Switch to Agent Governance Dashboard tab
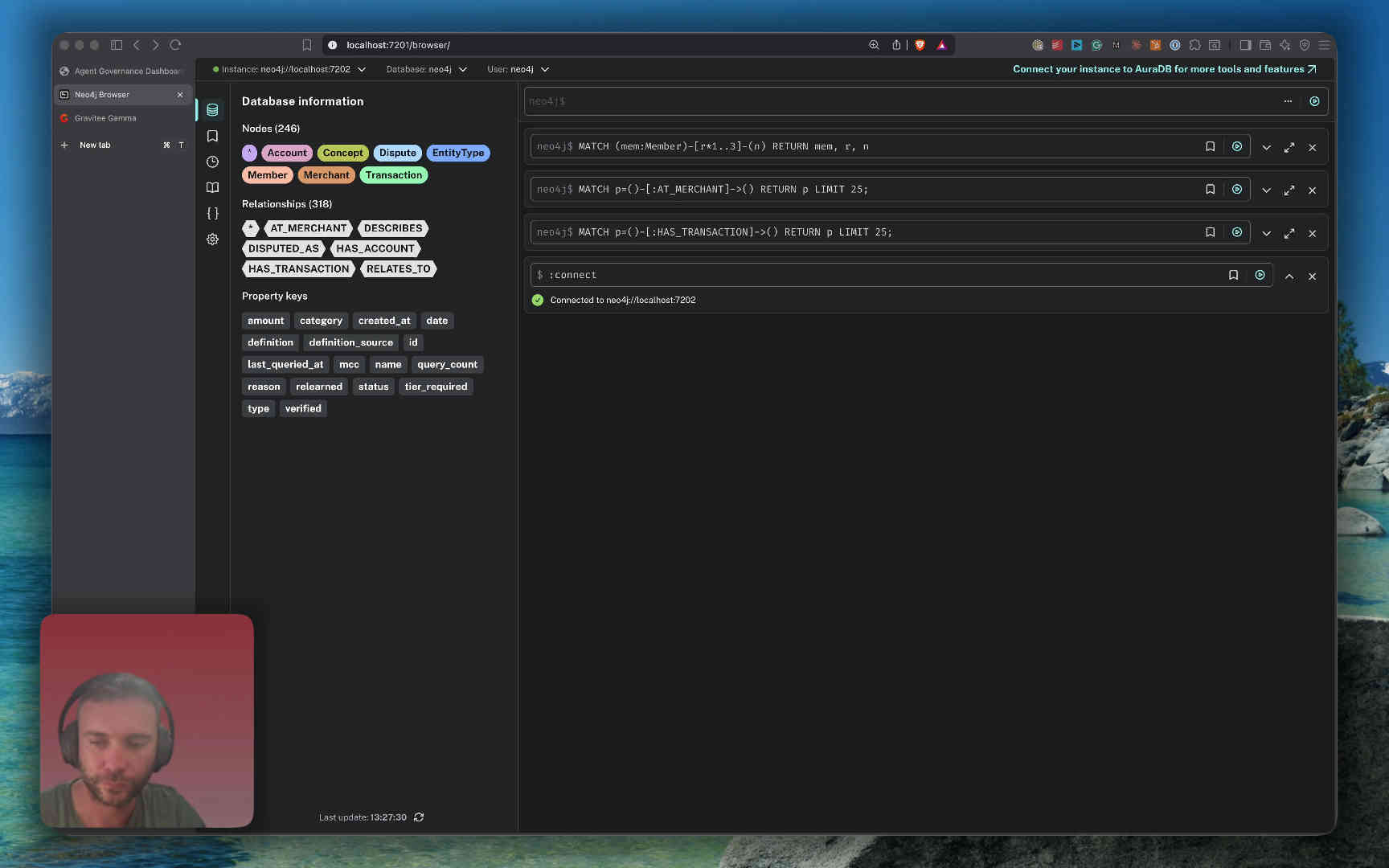 [123, 71]
